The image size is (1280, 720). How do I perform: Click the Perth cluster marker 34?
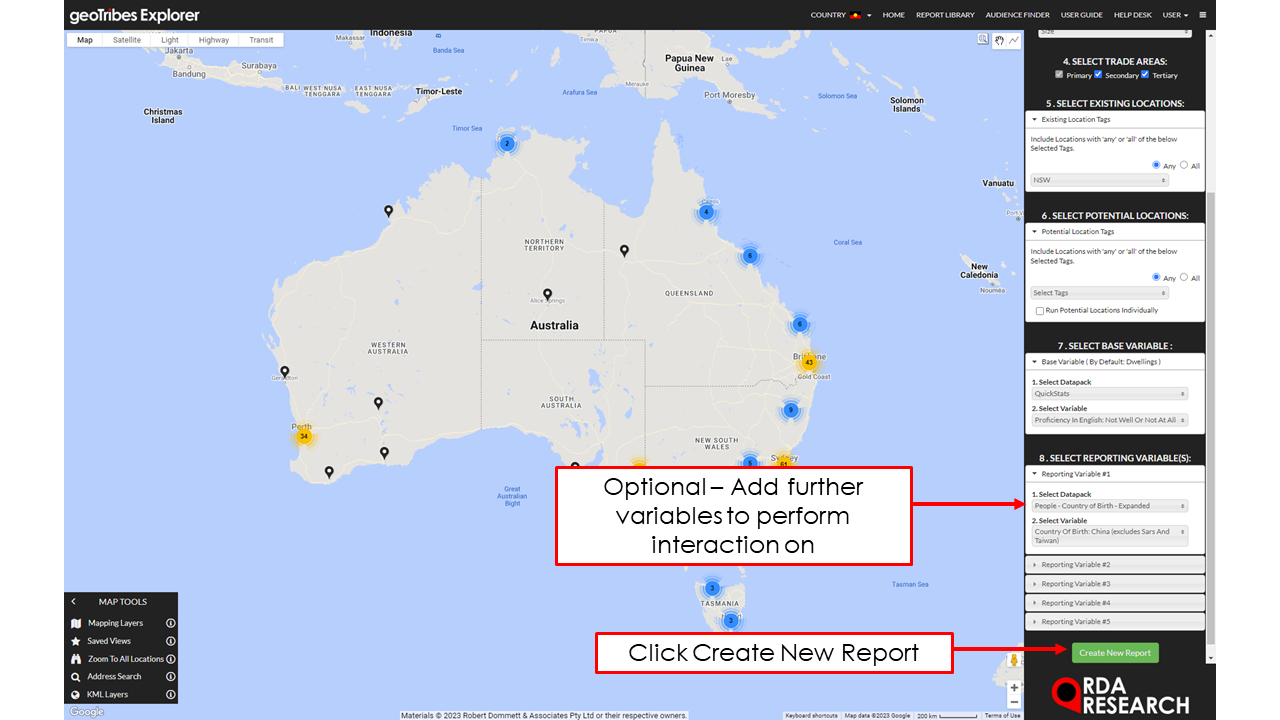point(303,437)
